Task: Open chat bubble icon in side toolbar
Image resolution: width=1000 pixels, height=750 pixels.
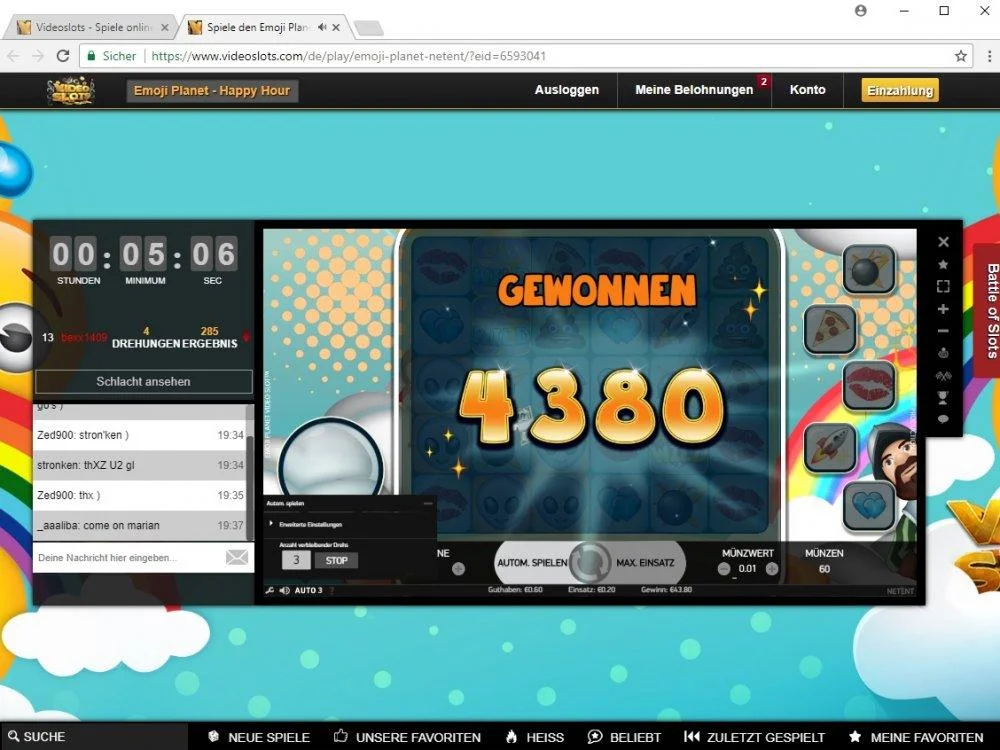Action: click(943, 419)
